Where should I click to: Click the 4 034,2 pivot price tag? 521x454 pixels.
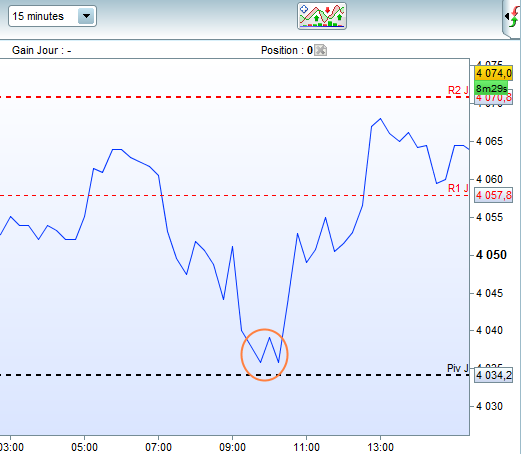click(x=493, y=375)
